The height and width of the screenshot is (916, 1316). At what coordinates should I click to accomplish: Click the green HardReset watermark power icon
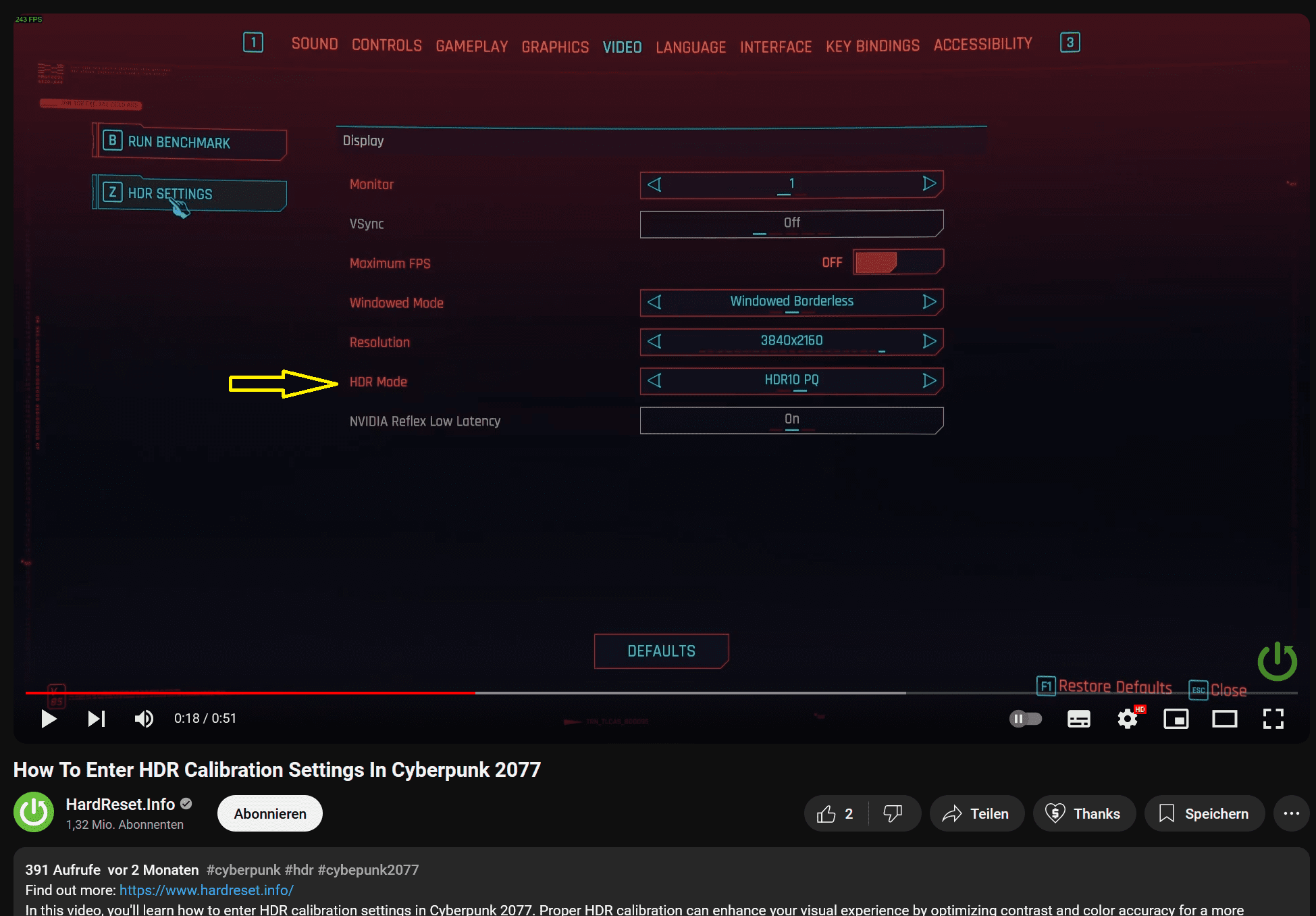point(1277,661)
